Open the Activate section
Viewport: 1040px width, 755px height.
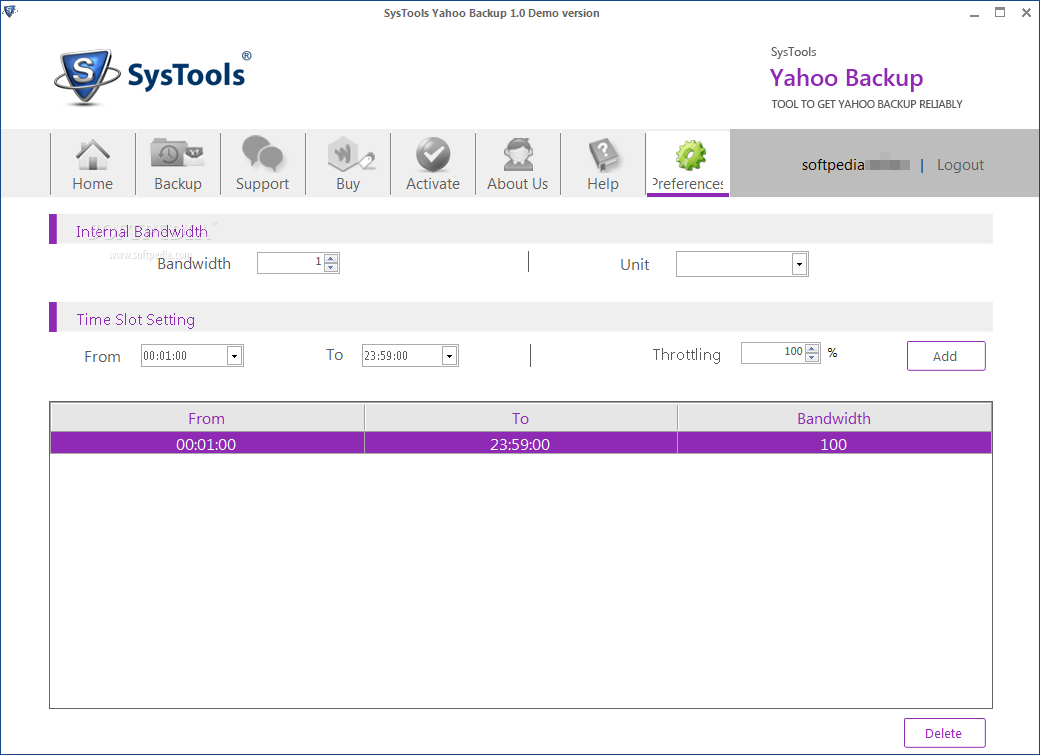pos(432,164)
